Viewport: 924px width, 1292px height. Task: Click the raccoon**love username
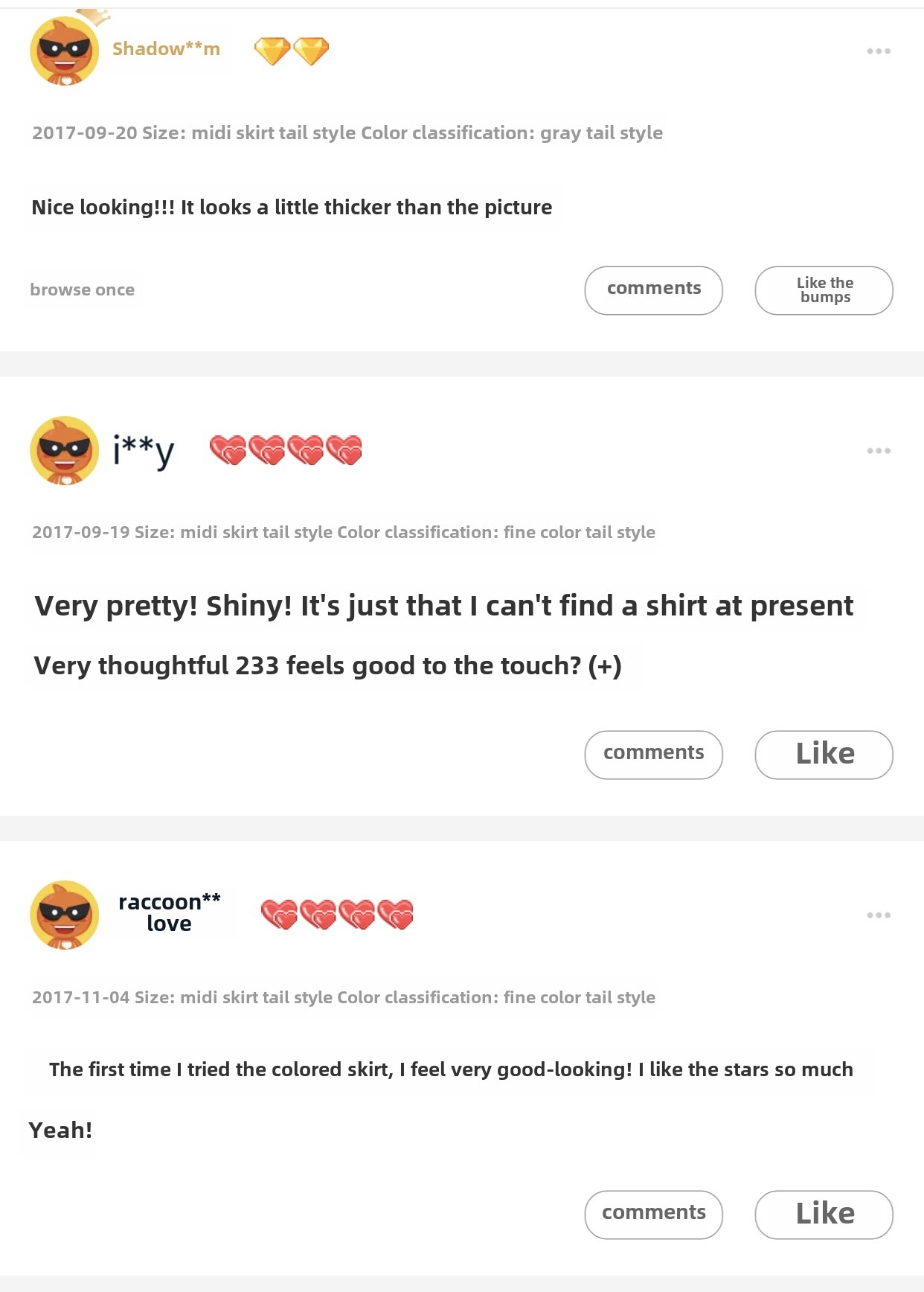[169, 912]
